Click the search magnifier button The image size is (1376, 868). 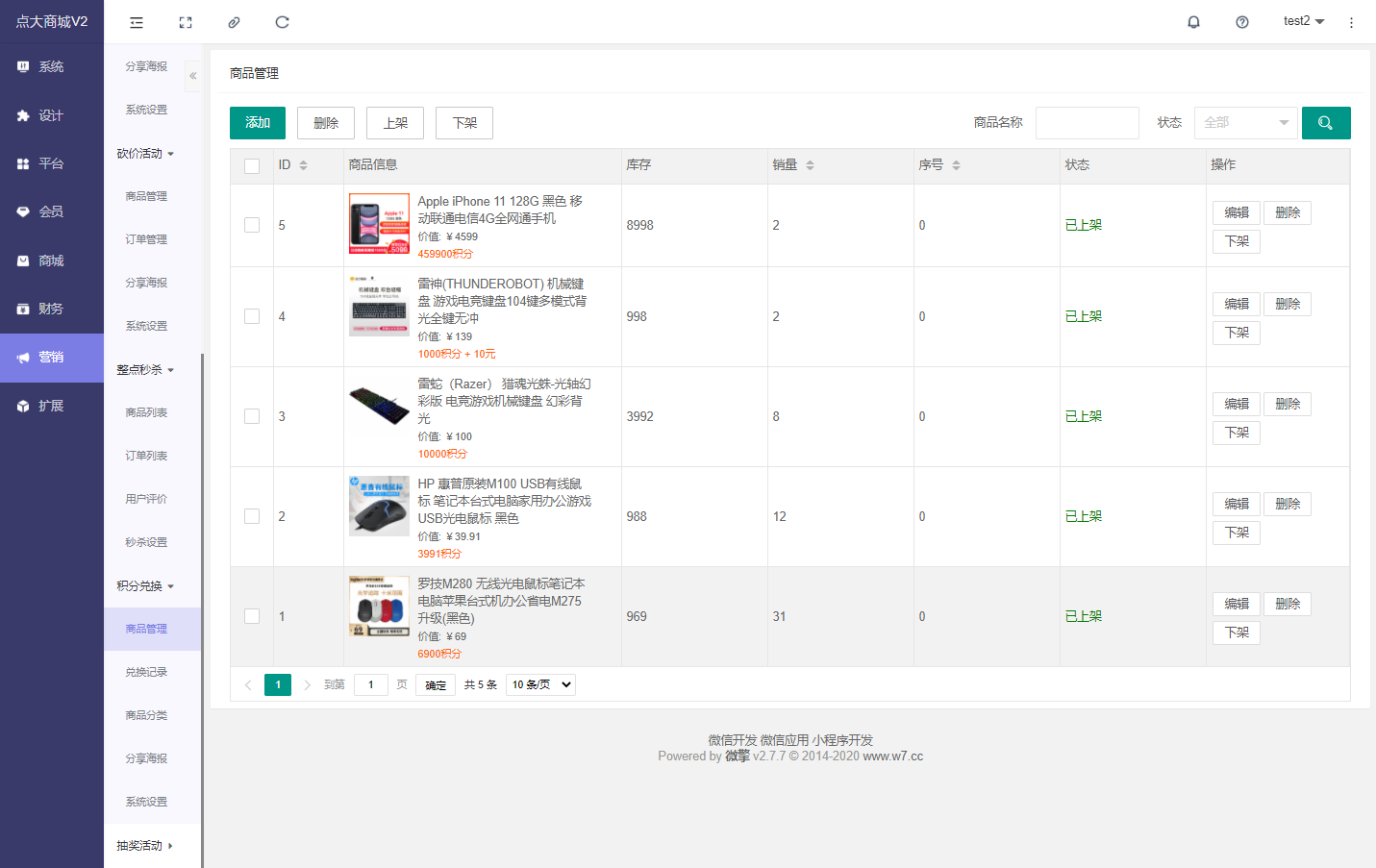pos(1326,123)
